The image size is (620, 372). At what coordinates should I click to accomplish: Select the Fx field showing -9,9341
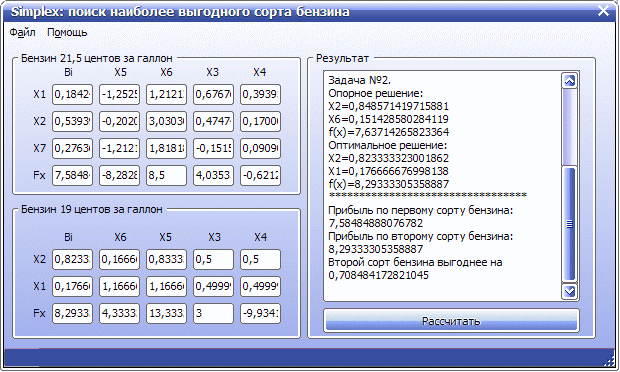pyautogui.click(x=261, y=313)
